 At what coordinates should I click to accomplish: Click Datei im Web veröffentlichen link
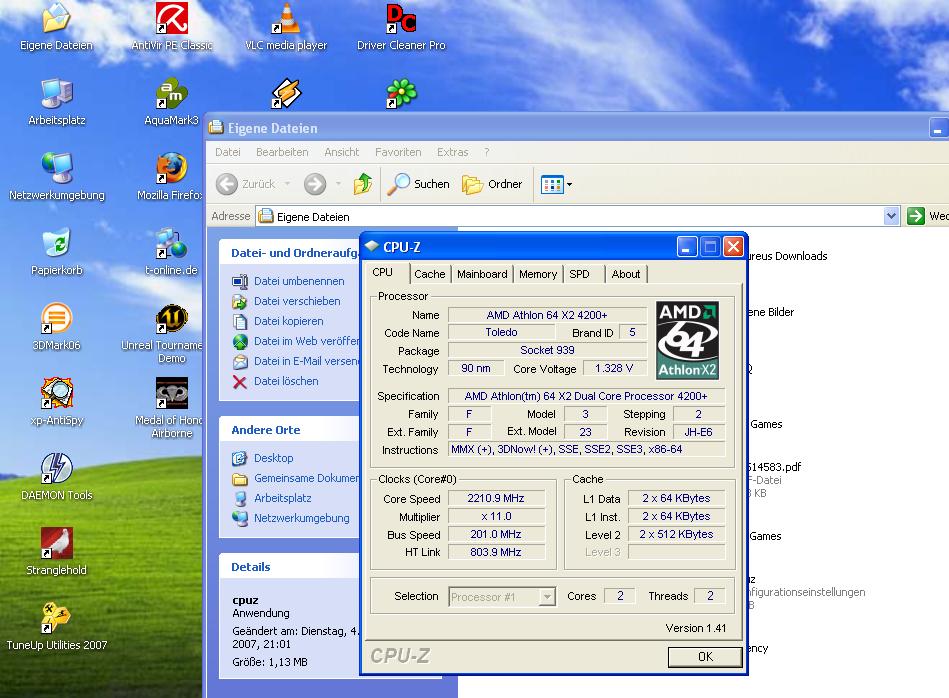tap(296, 341)
